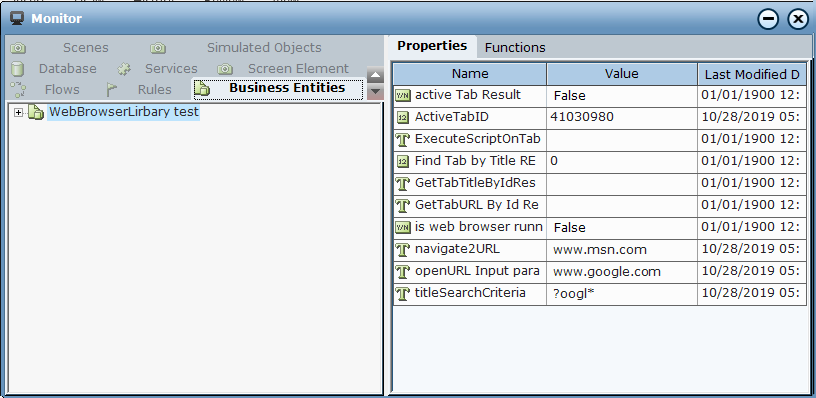Click the Flows tab icon
Viewport: 816px width, 398px height.
pyautogui.click(x=18, y=89)
